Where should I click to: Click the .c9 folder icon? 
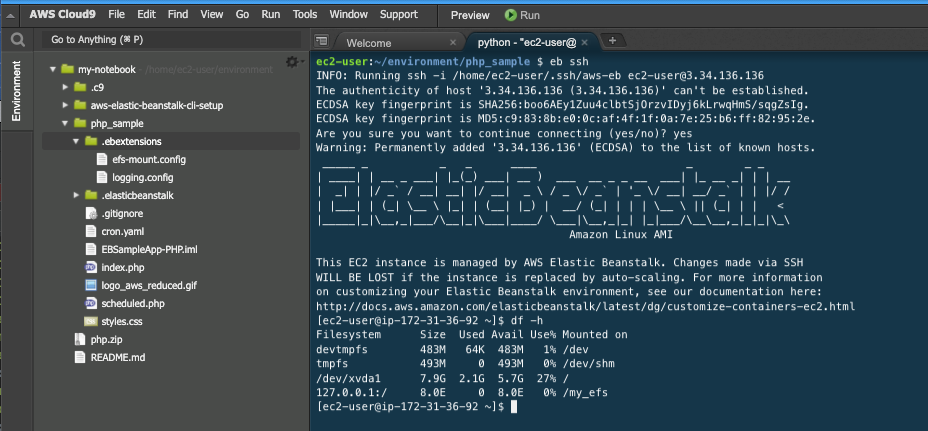(x=80, y=87)
